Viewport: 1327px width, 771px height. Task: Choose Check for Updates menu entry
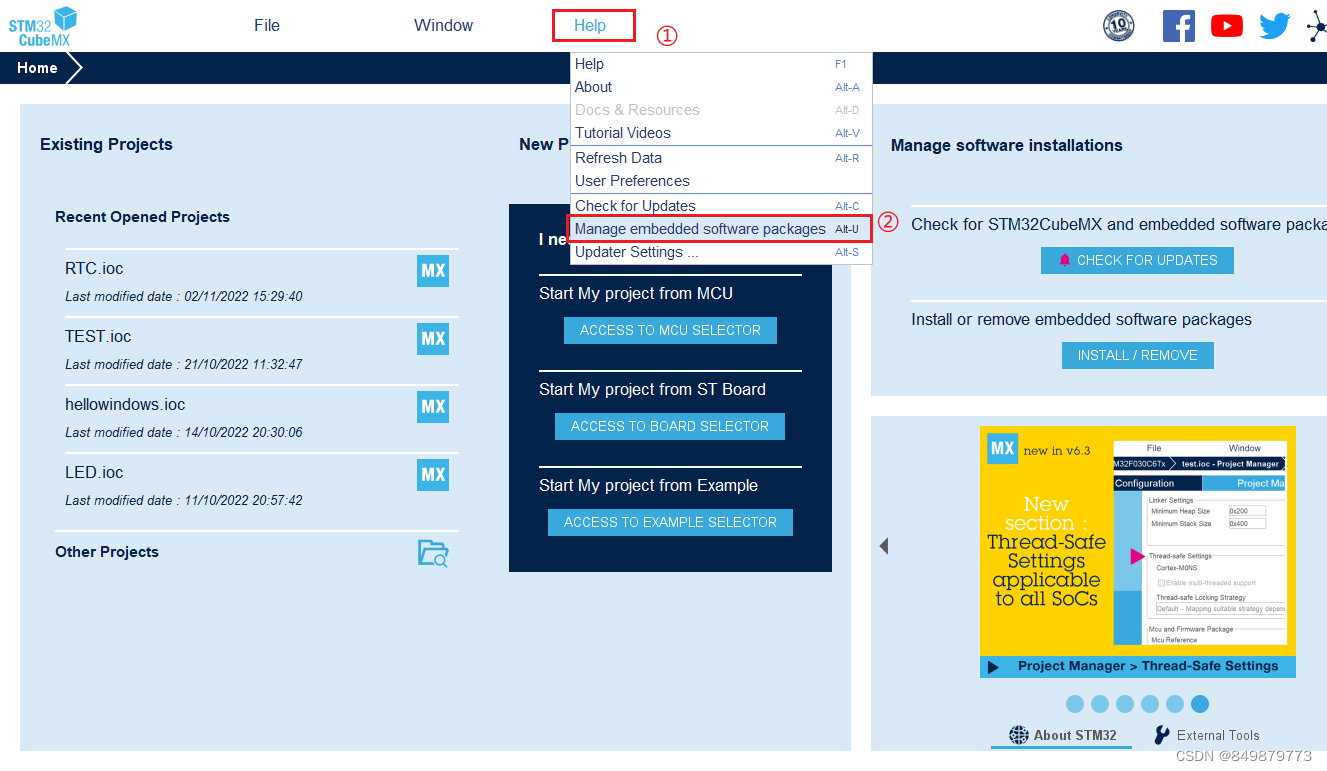tap(721, 206)
